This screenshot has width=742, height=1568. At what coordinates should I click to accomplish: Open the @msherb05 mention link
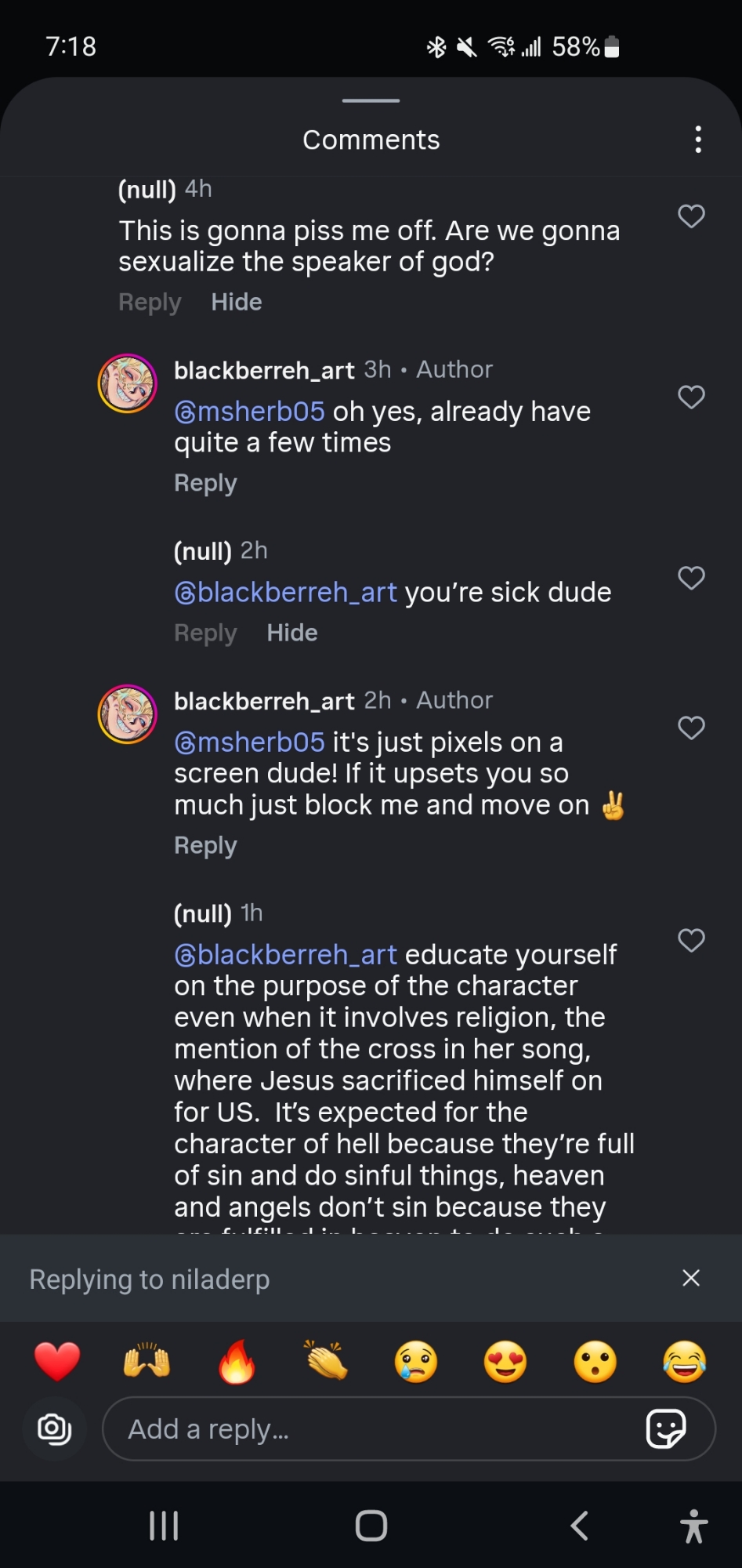pos(249,412)
